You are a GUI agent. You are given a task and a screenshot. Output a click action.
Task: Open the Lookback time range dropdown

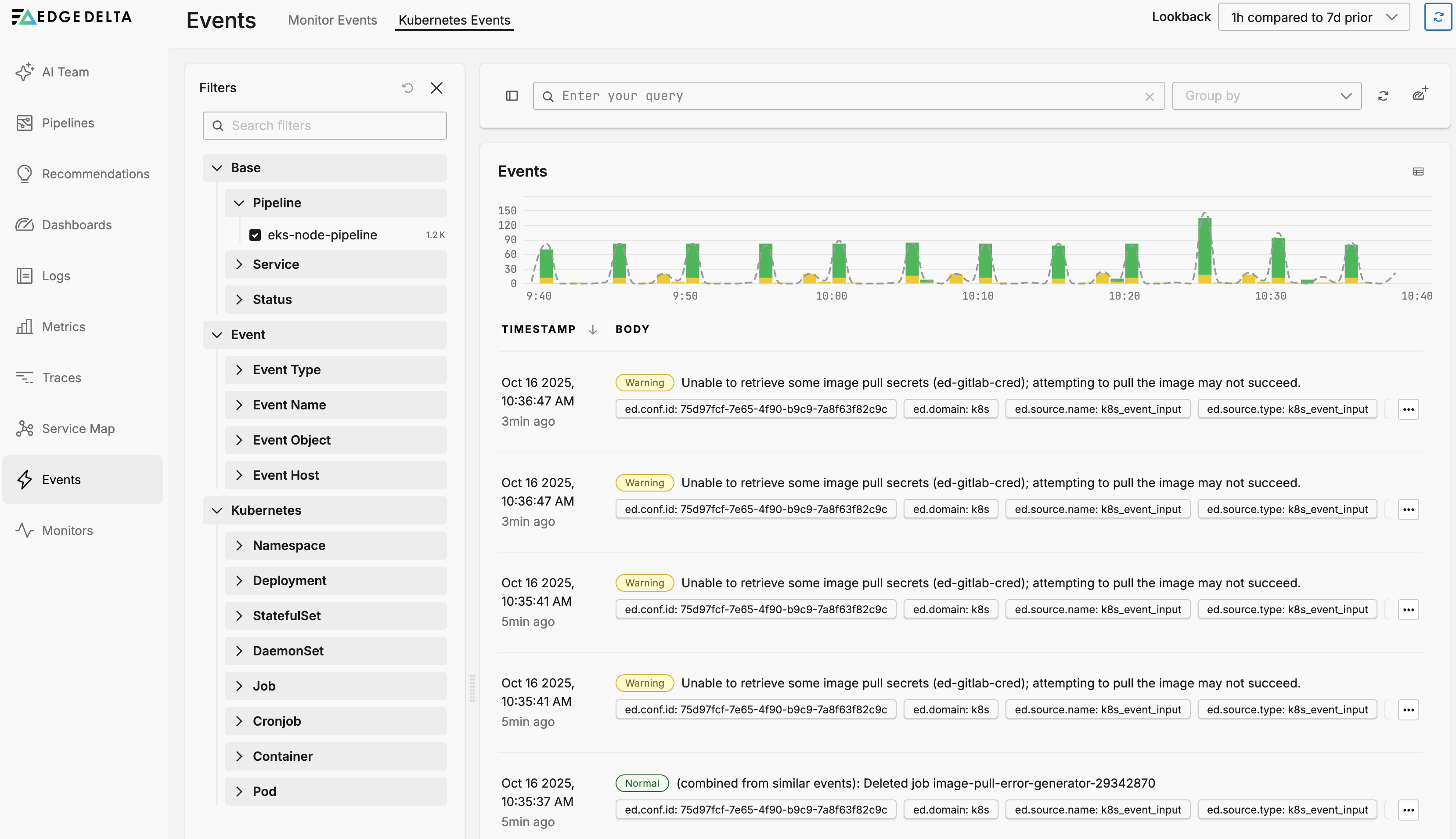point(1313,17)
